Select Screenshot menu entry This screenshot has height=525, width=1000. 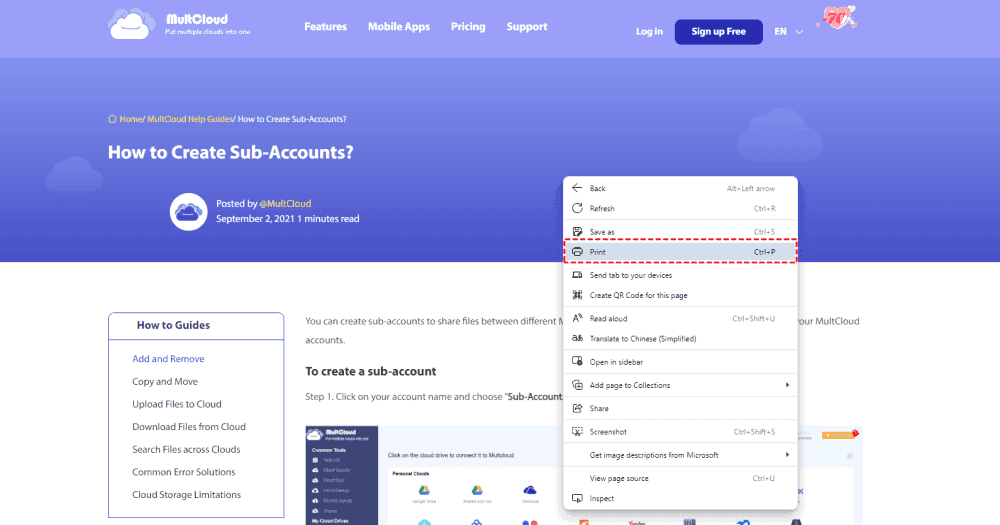pos(680,432)
